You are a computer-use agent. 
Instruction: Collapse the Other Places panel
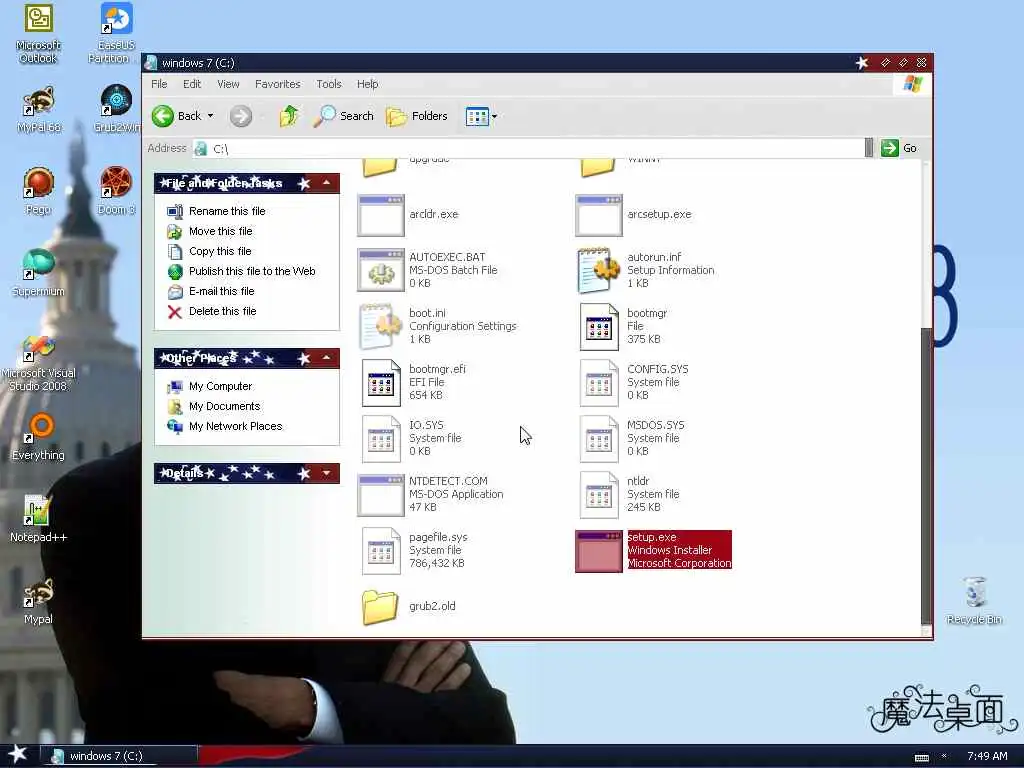[327, 358]
